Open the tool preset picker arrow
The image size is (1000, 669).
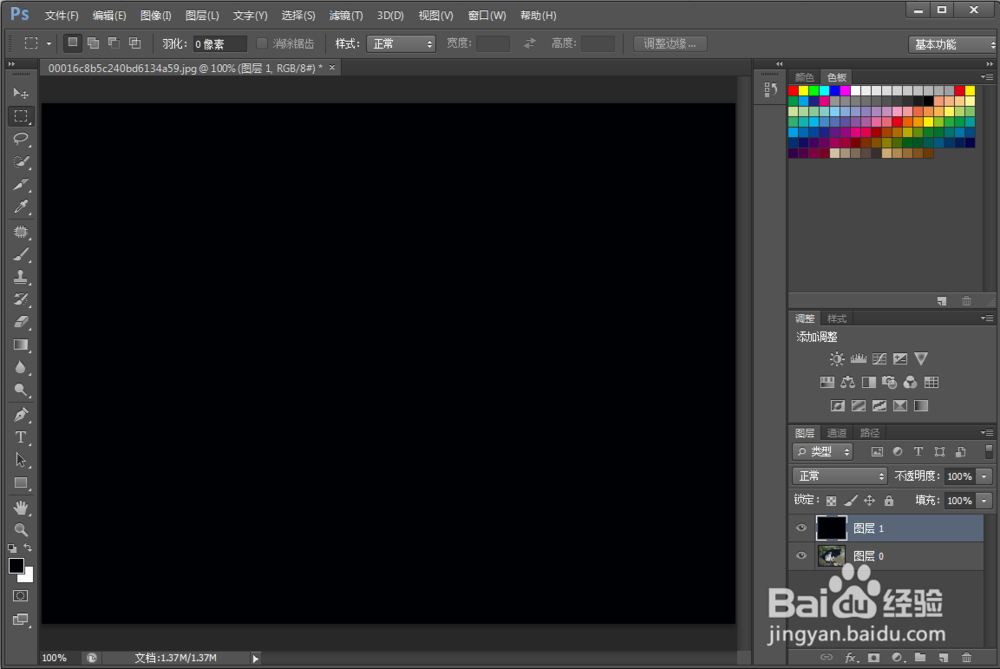(48, 44)
